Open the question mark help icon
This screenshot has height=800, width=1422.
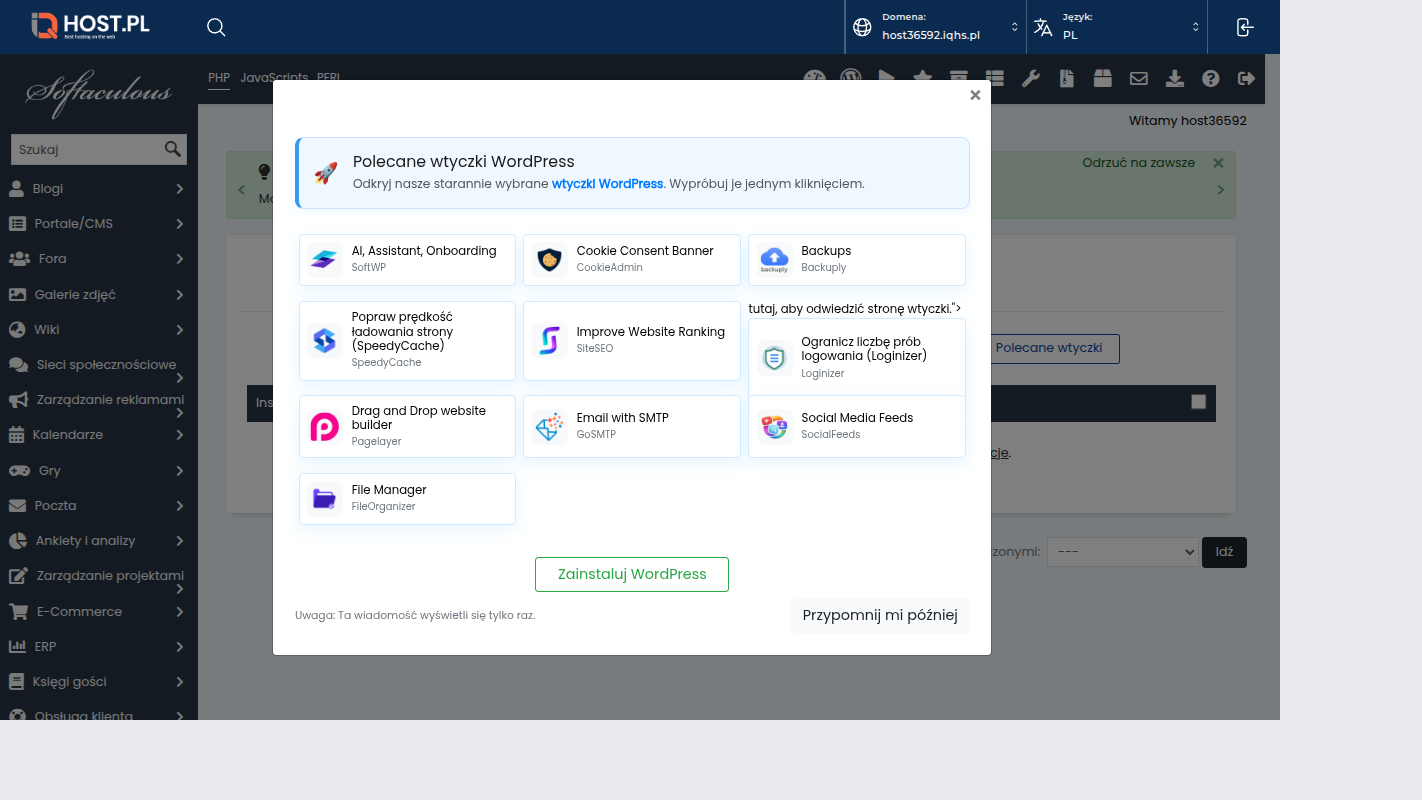[1211, 78]
